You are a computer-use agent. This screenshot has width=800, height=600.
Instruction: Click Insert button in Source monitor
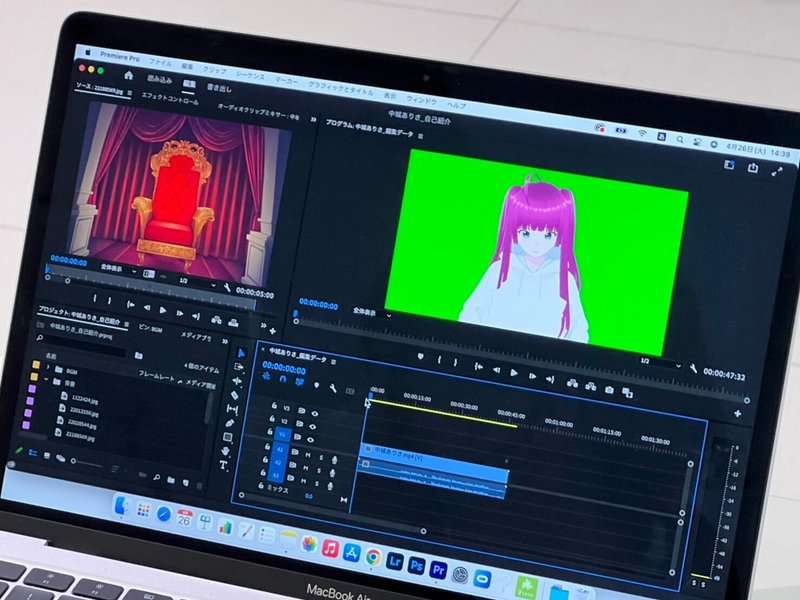[x=216, y=320]
